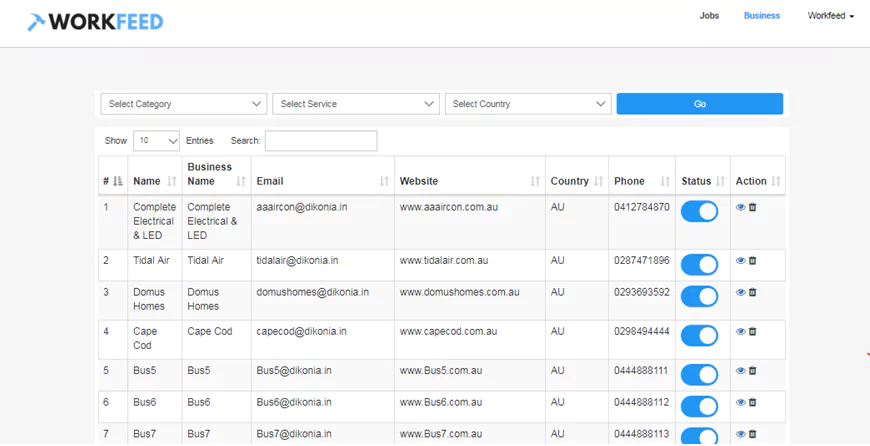Click website www.tidalair.com.au

[x=444, y=261]
